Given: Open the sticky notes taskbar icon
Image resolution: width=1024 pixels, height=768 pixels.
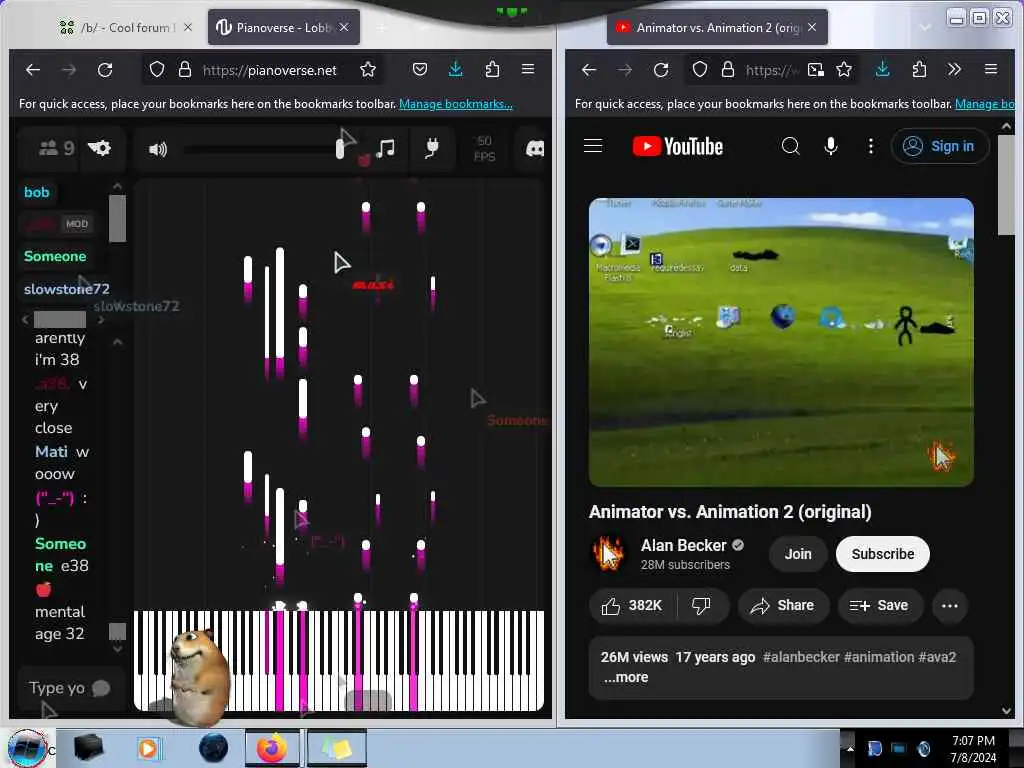Looking at the screenshot, I should coord(337,748).
